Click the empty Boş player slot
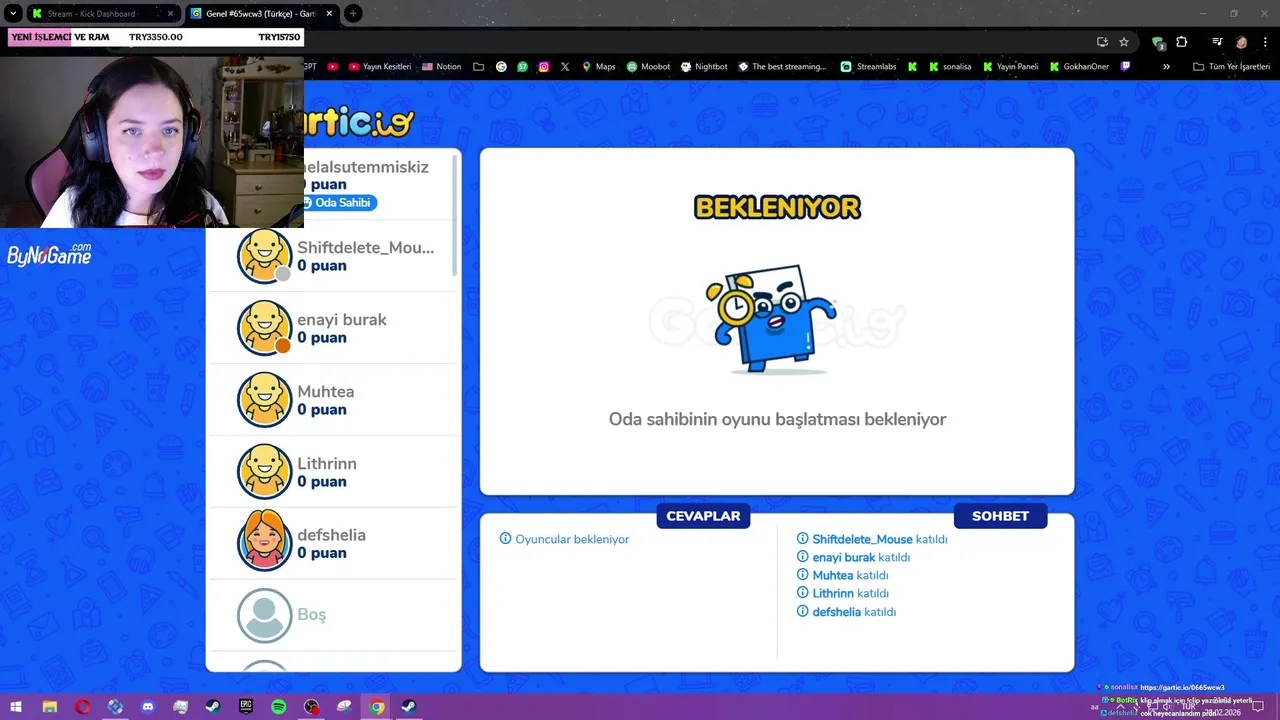This screenshot has width=1280, height=720. [x=332, y=614]
